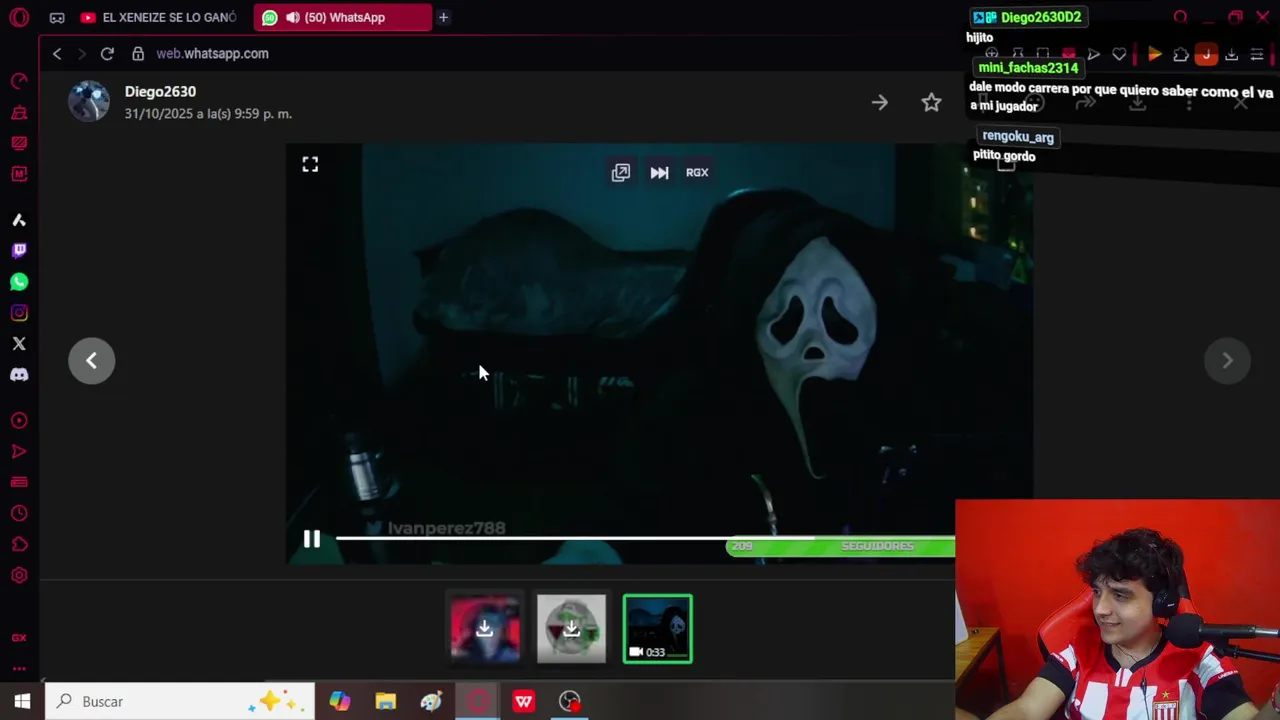1280x720 pixels.
Task: Mute audio on the WhatsApp tab
Action: click(292, 17)
